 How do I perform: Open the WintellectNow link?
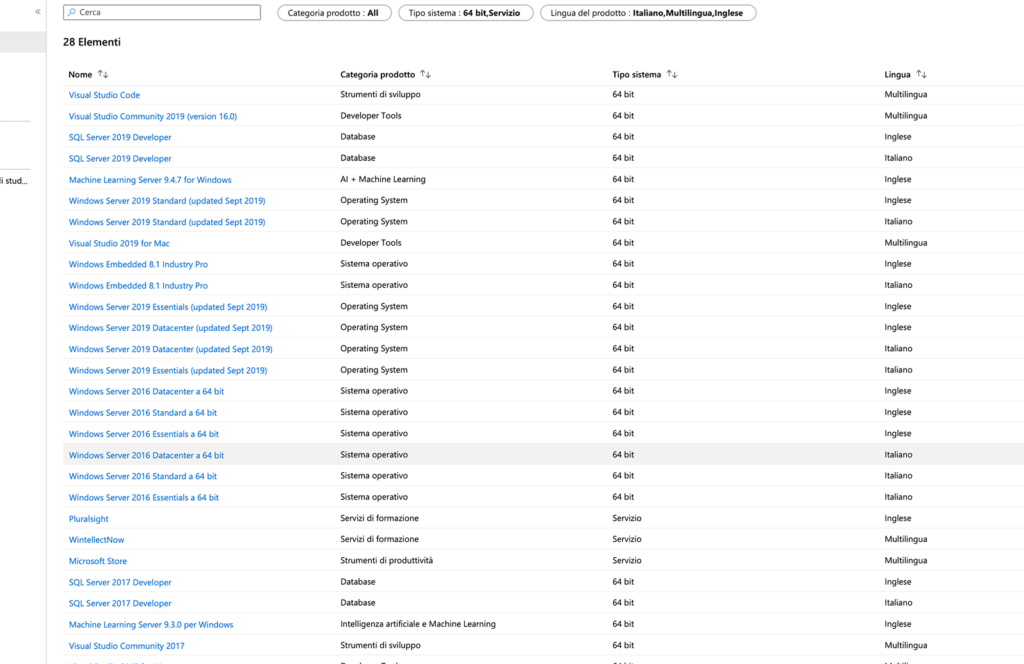point(97,540)
